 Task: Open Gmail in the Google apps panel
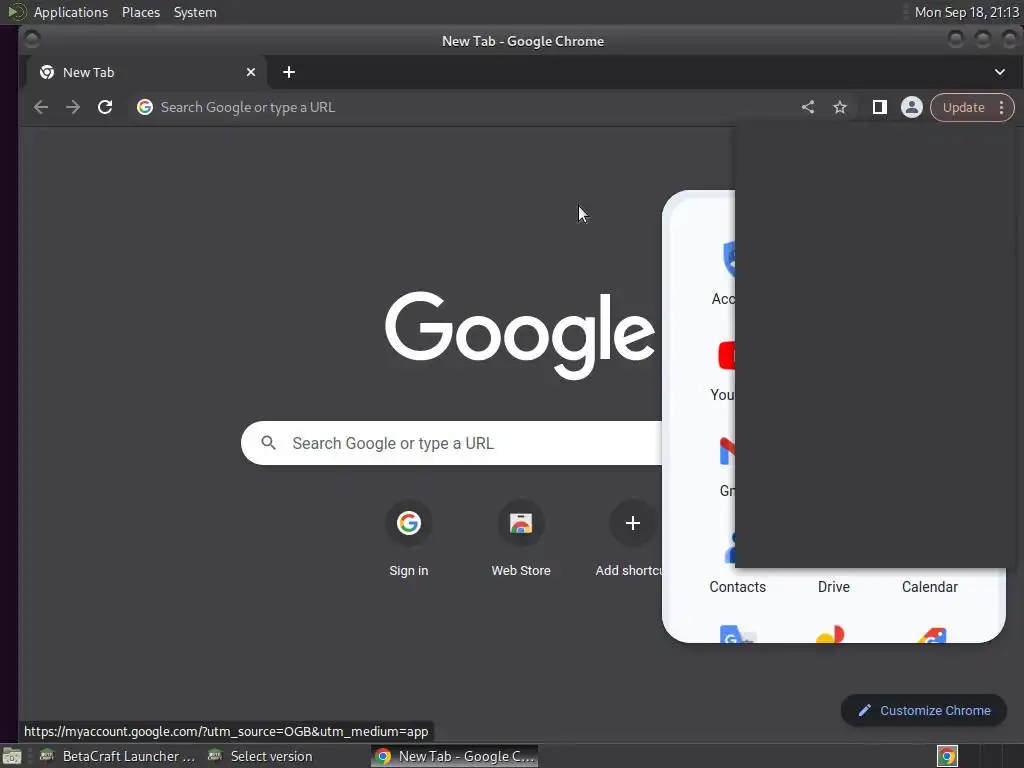727,467
